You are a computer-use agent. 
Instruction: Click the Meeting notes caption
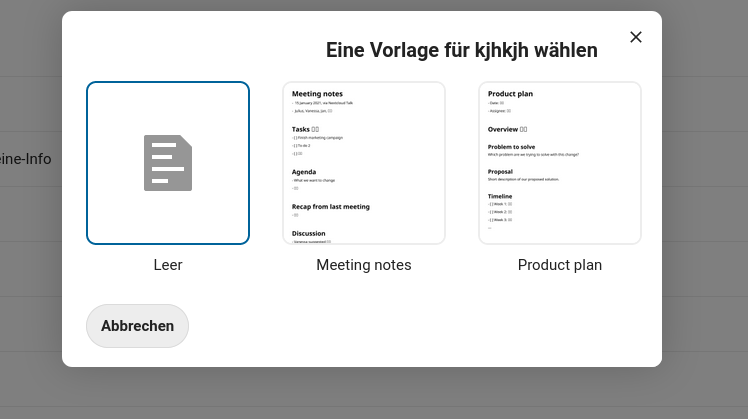364,265
